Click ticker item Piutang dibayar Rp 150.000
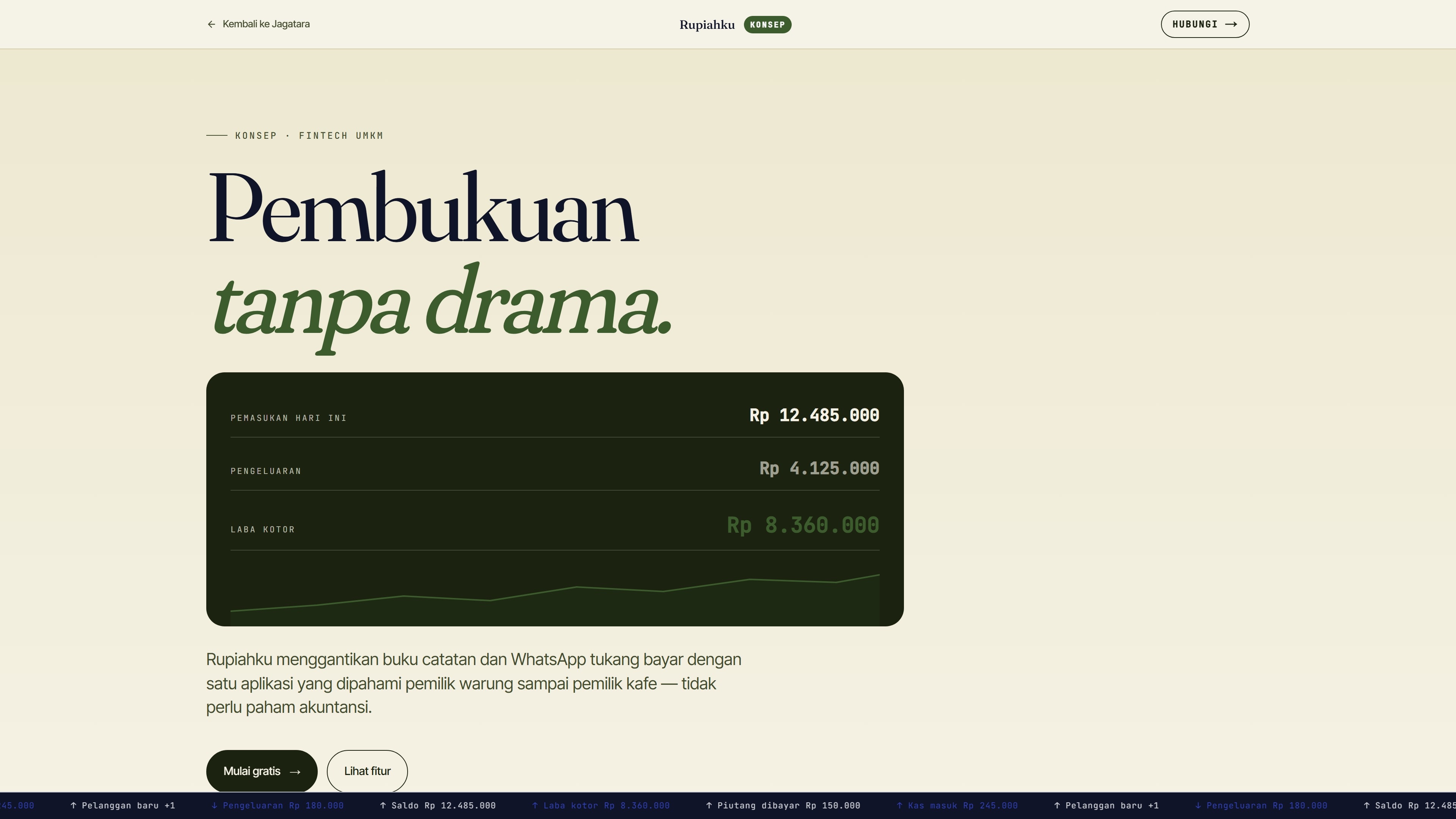The height and width of the screenshot is (819, 1456). point(783,805)
